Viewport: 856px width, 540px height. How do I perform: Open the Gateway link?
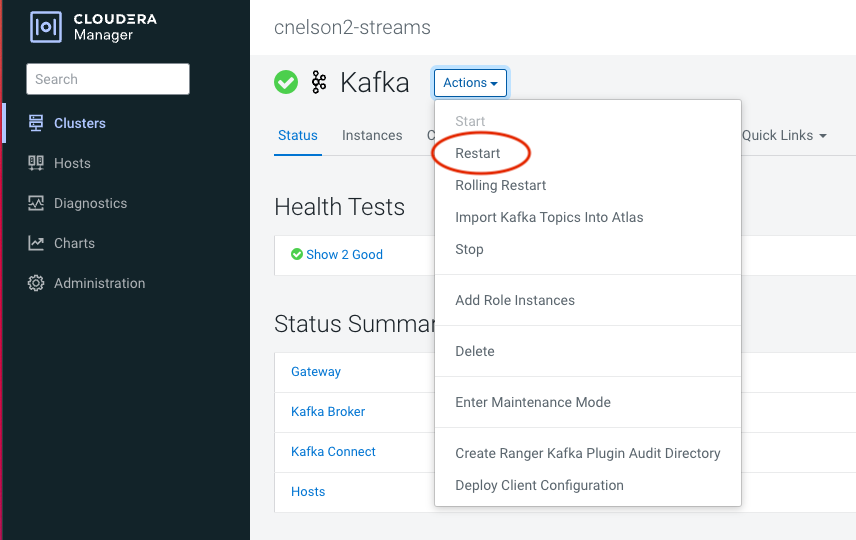pyautogui.click(x=316, y=372)
